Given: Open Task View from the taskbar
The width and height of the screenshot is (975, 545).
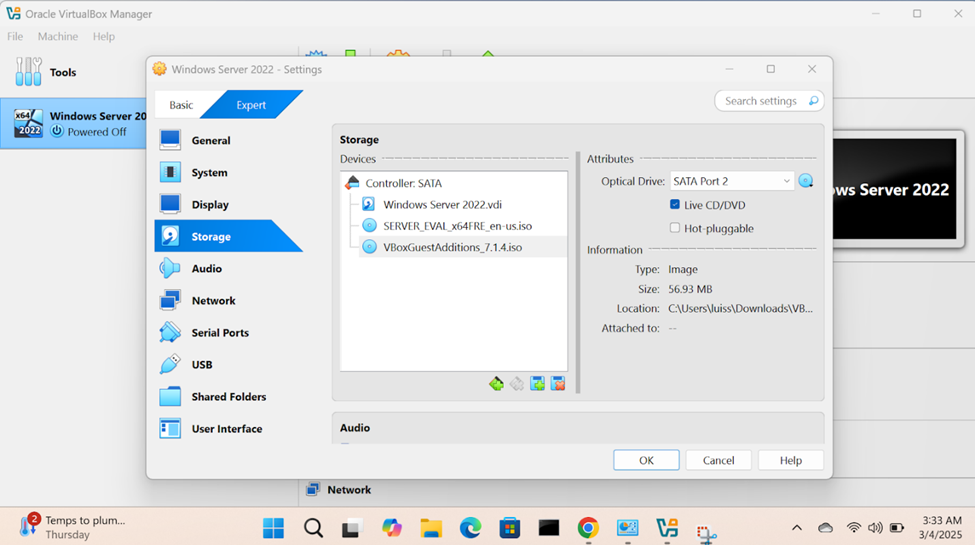Looking at the screenshot, I should 353,528.
